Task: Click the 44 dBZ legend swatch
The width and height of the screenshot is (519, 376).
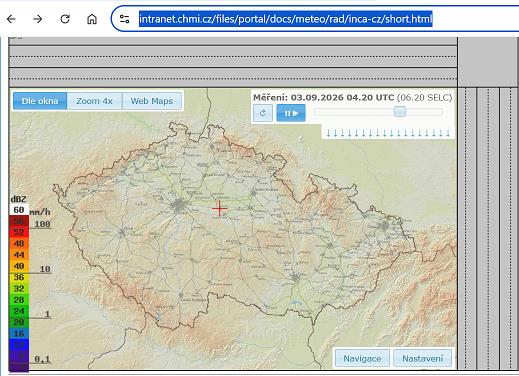Action: coord(19,255)
